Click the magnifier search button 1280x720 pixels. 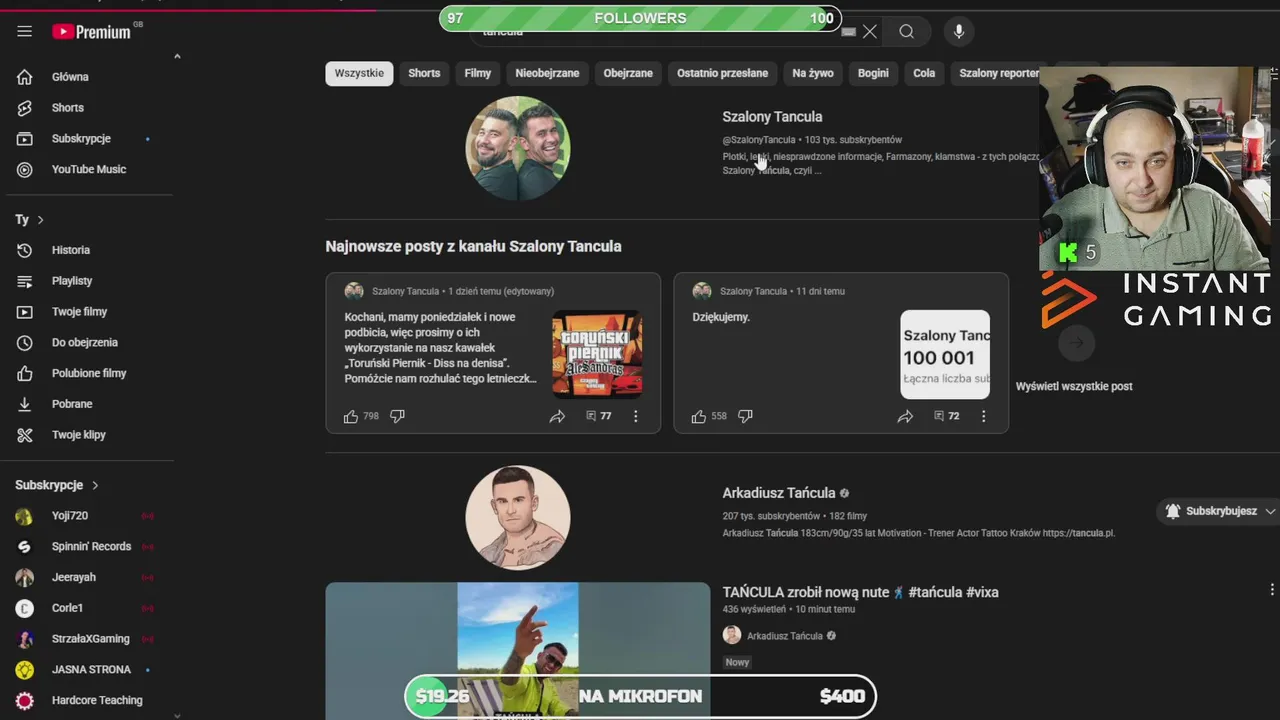point(906,32)
